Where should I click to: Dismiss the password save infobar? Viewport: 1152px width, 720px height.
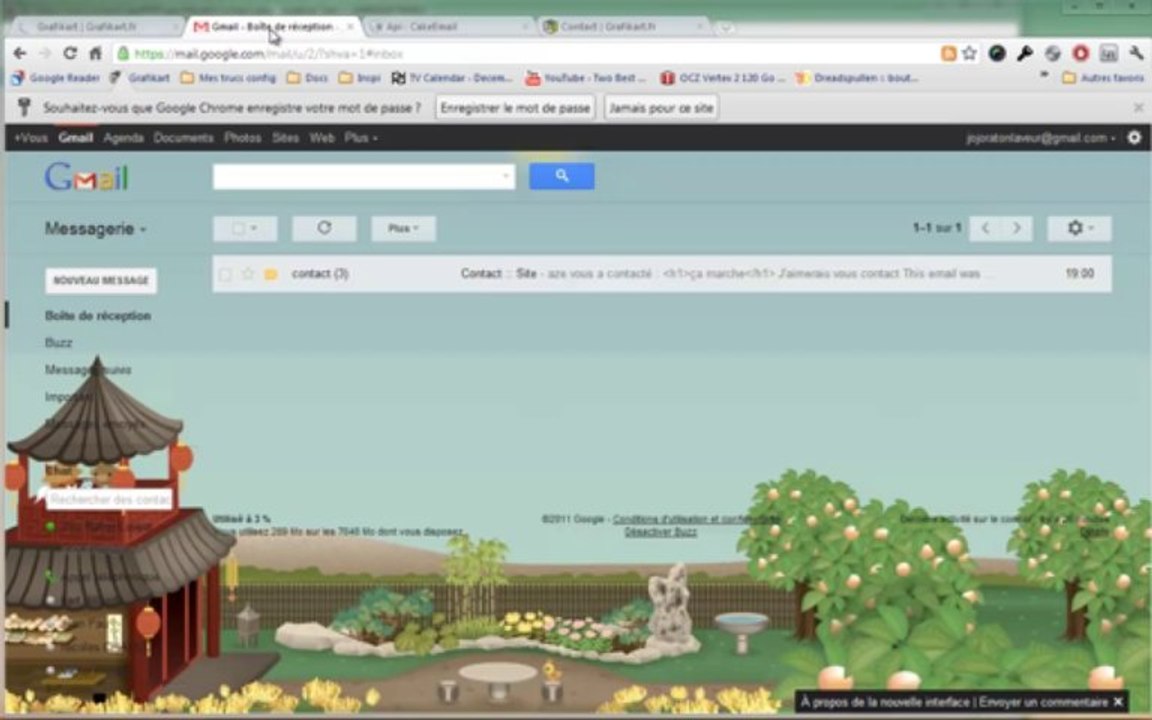(x=1138, y=107)
